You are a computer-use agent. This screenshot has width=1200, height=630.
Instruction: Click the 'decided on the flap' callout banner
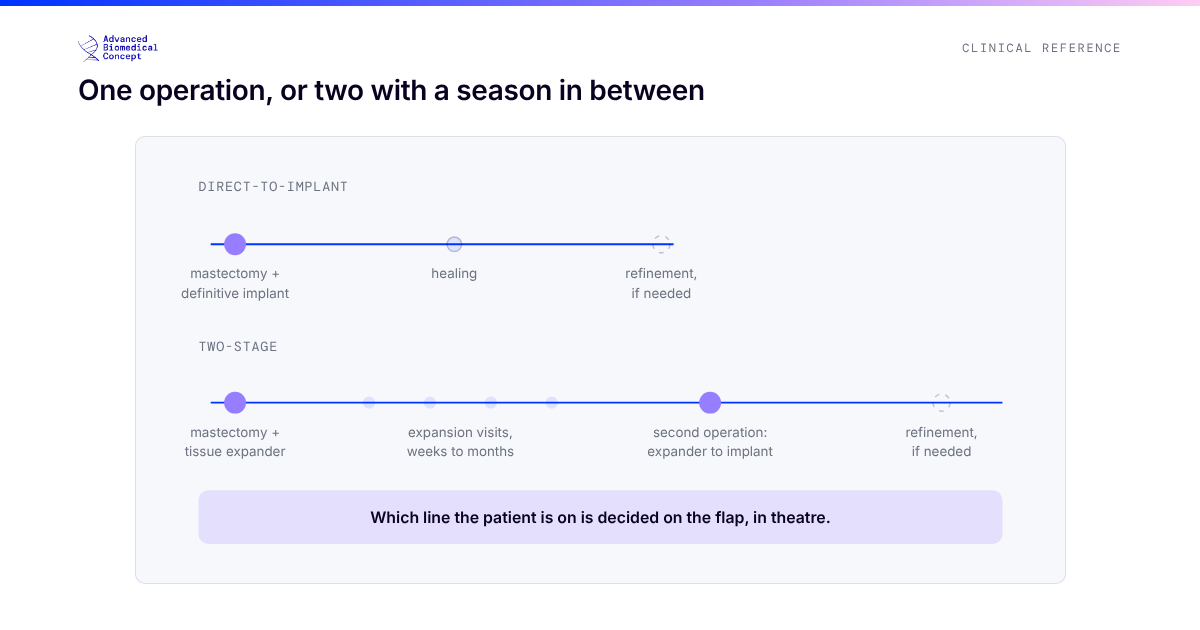[600, 517]
